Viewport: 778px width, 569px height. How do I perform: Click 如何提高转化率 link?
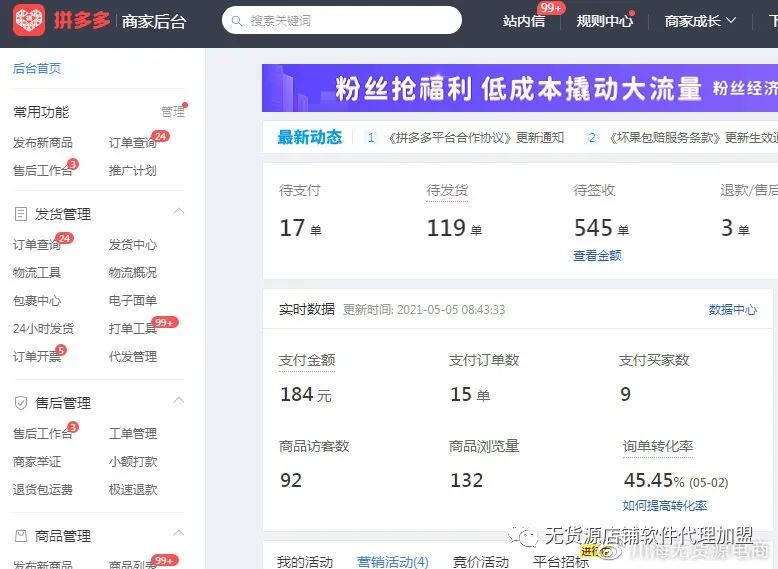[x=665, y=506]
